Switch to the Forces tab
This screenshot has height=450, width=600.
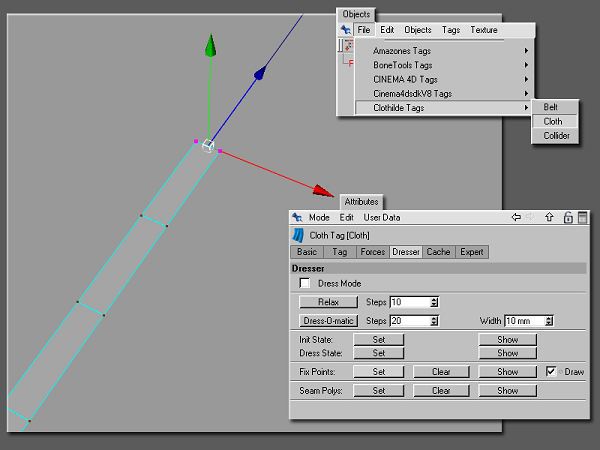pyautogui.click(x=373, y=252)
